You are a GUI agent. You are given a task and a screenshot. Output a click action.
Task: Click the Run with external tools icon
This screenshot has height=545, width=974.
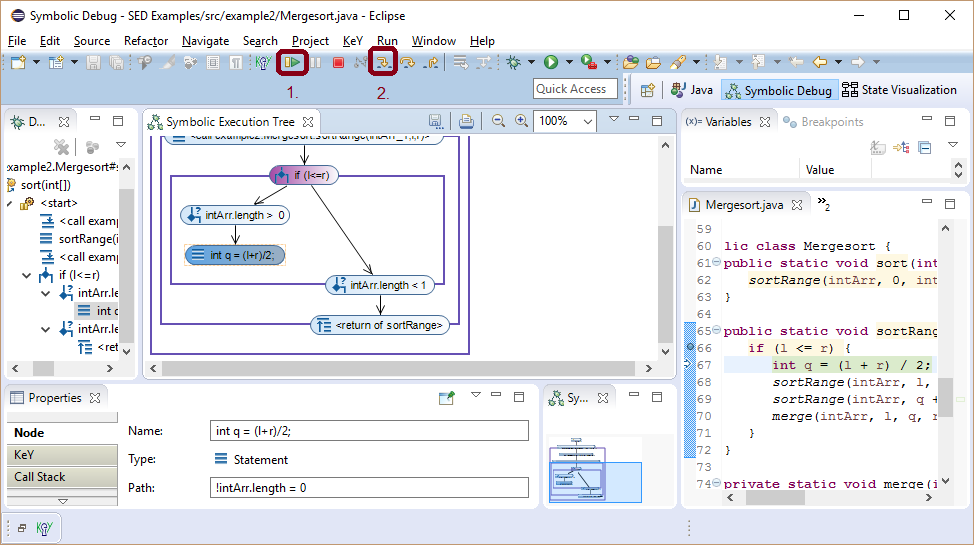point(589,62)
